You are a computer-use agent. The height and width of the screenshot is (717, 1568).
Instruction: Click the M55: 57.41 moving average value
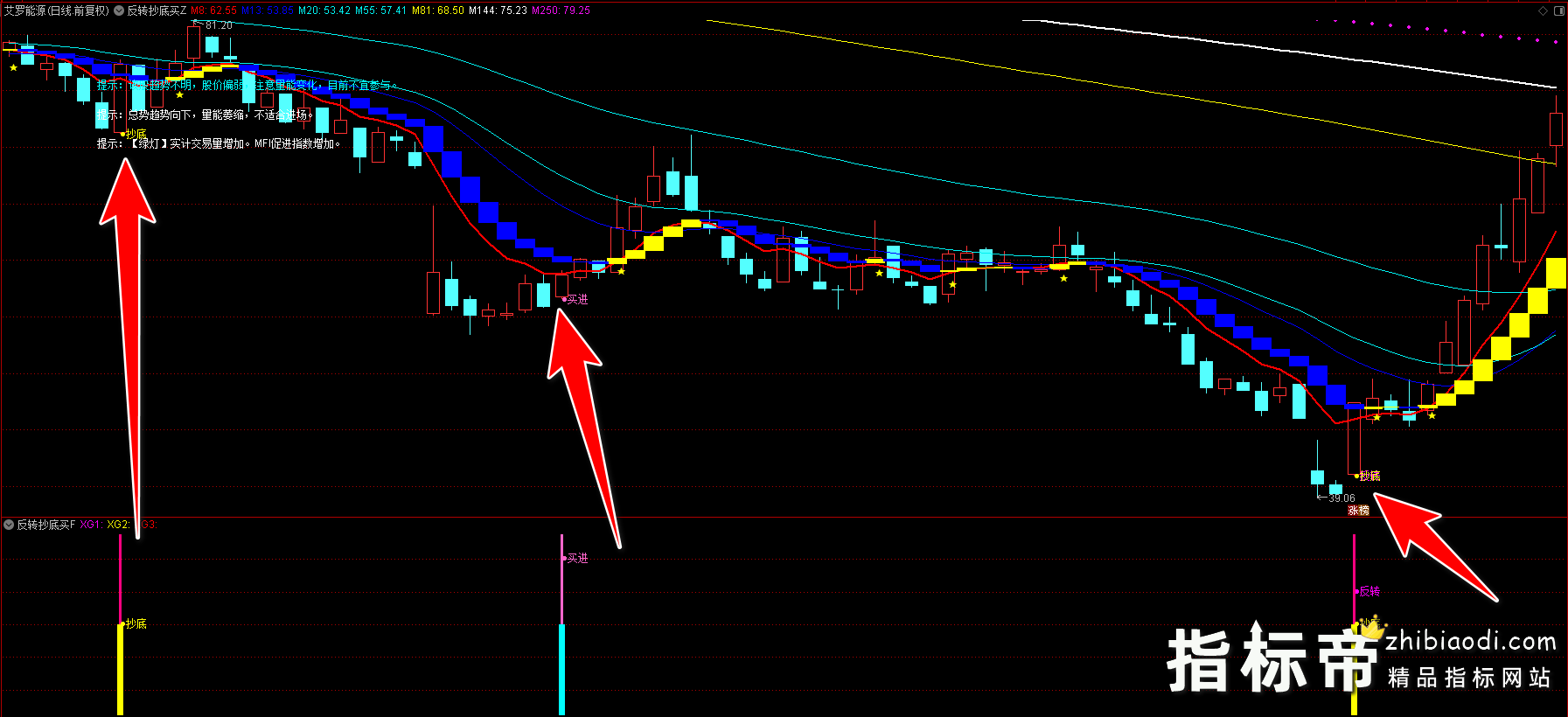[380, 10]
